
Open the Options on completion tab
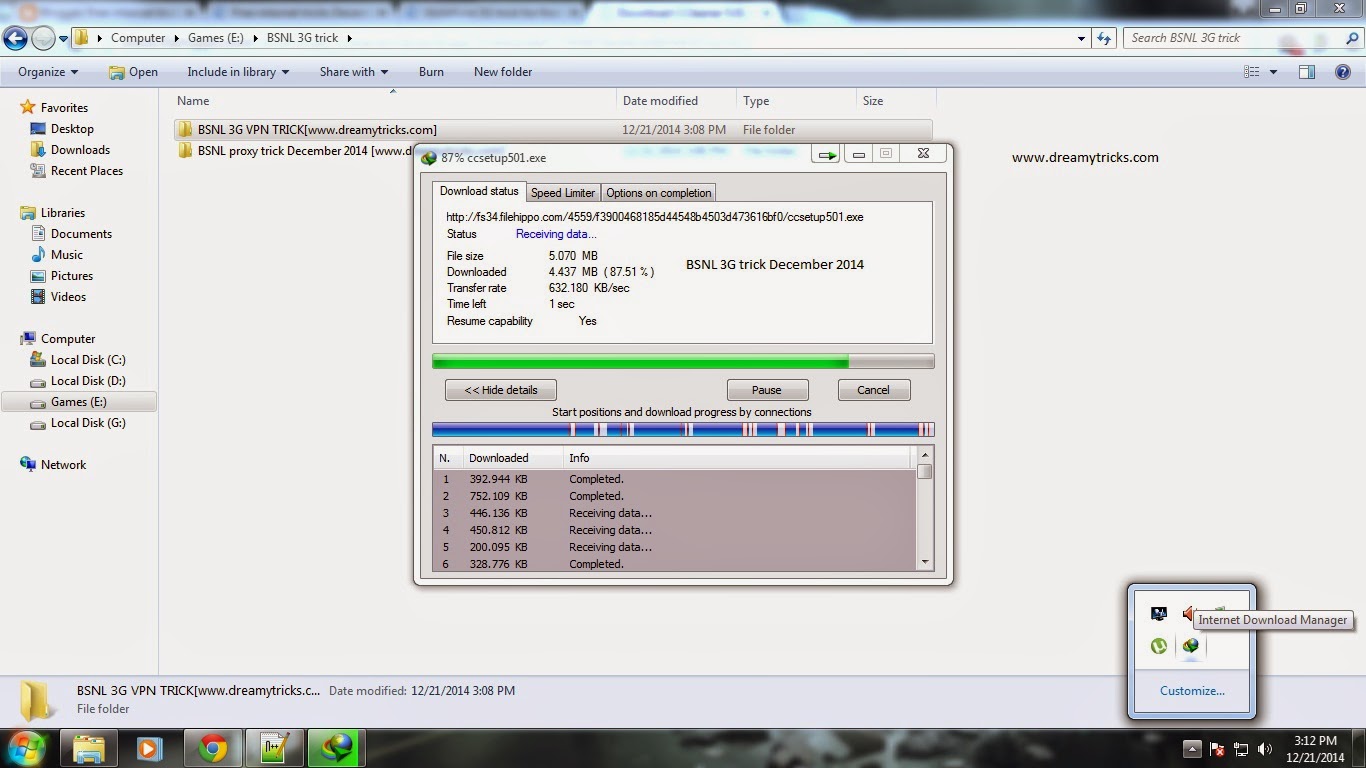[659, 193]
